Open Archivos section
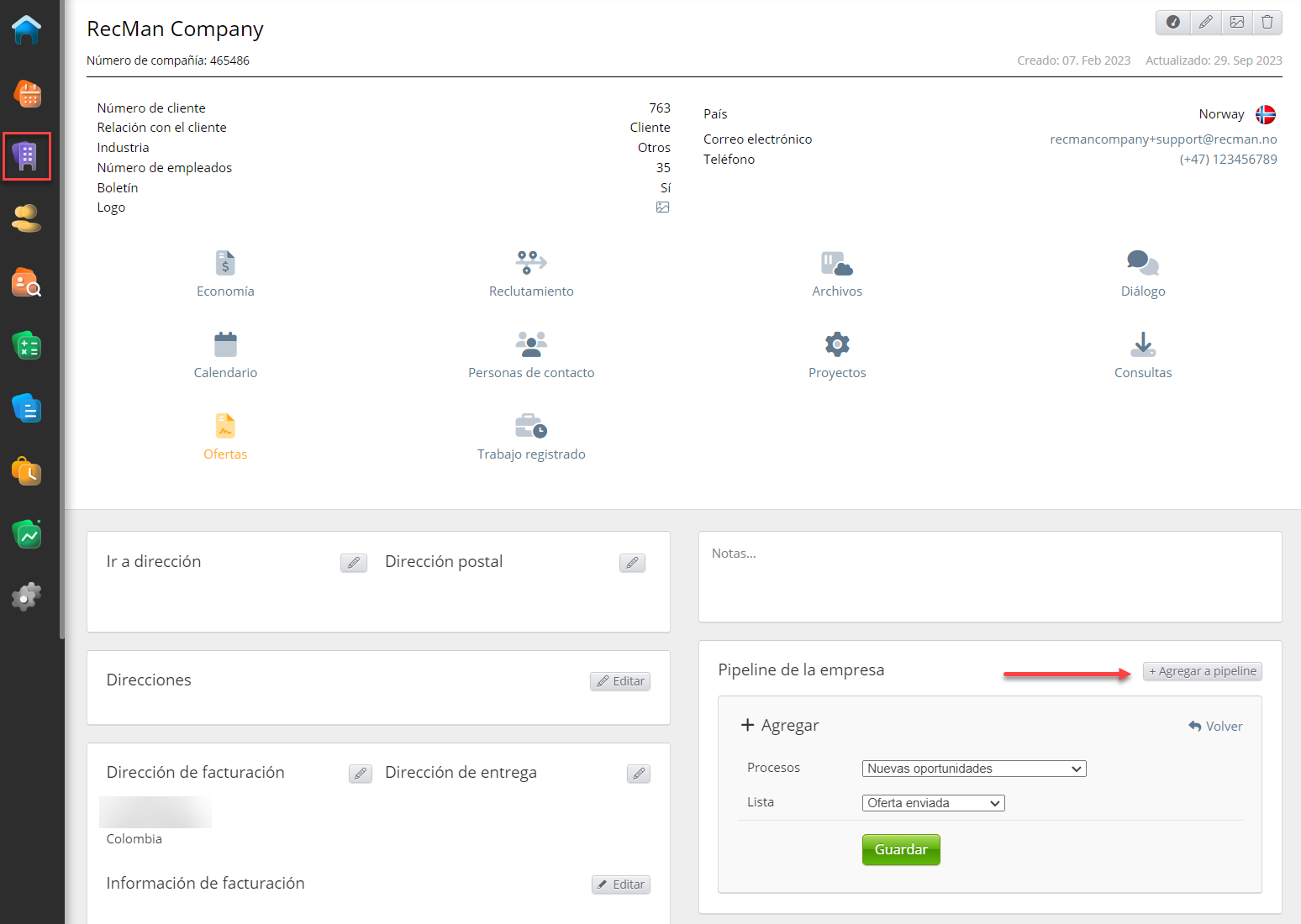 coord(836,274)
